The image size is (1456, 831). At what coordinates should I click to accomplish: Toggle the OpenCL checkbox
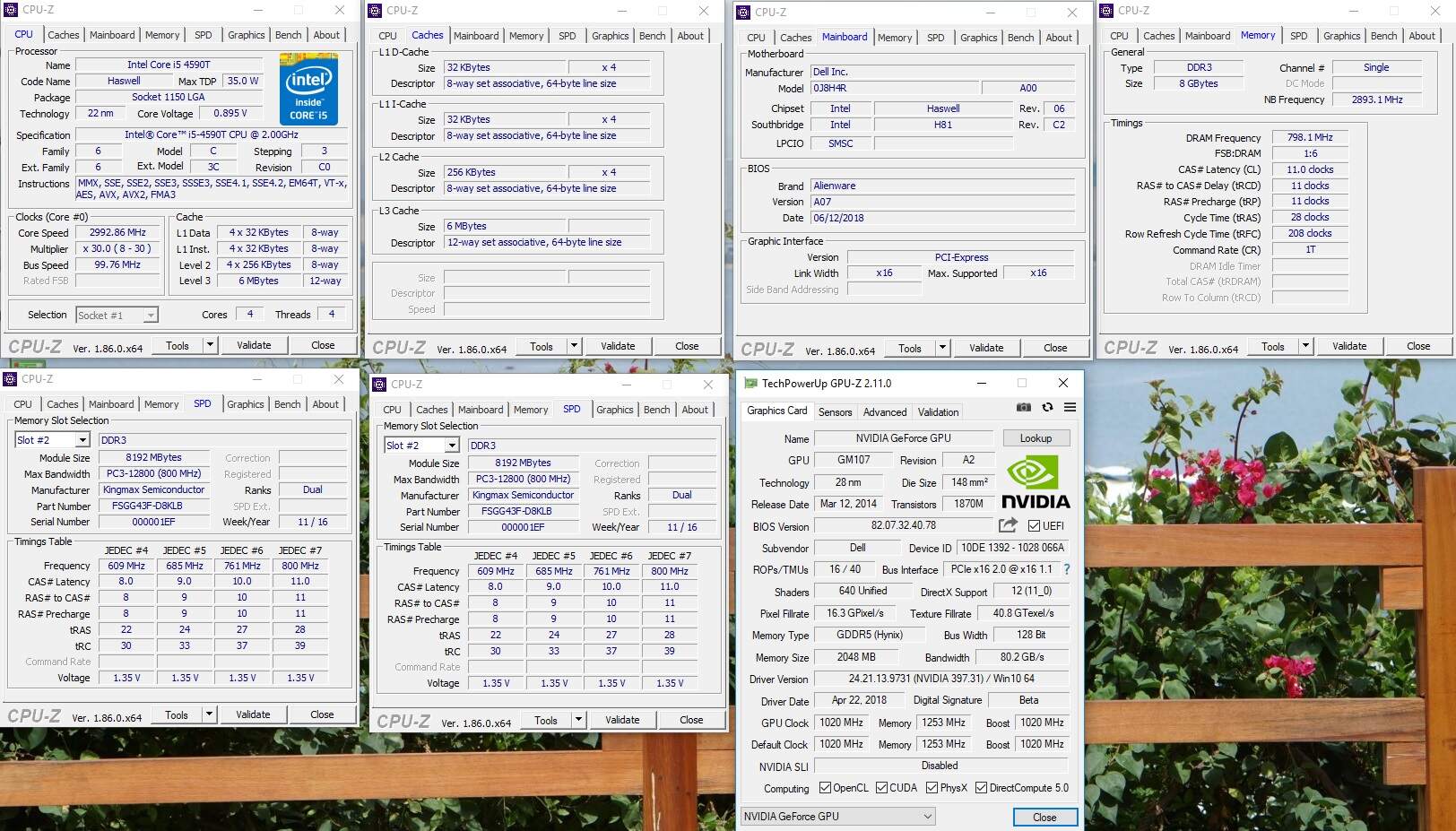[x=826, y=788]
